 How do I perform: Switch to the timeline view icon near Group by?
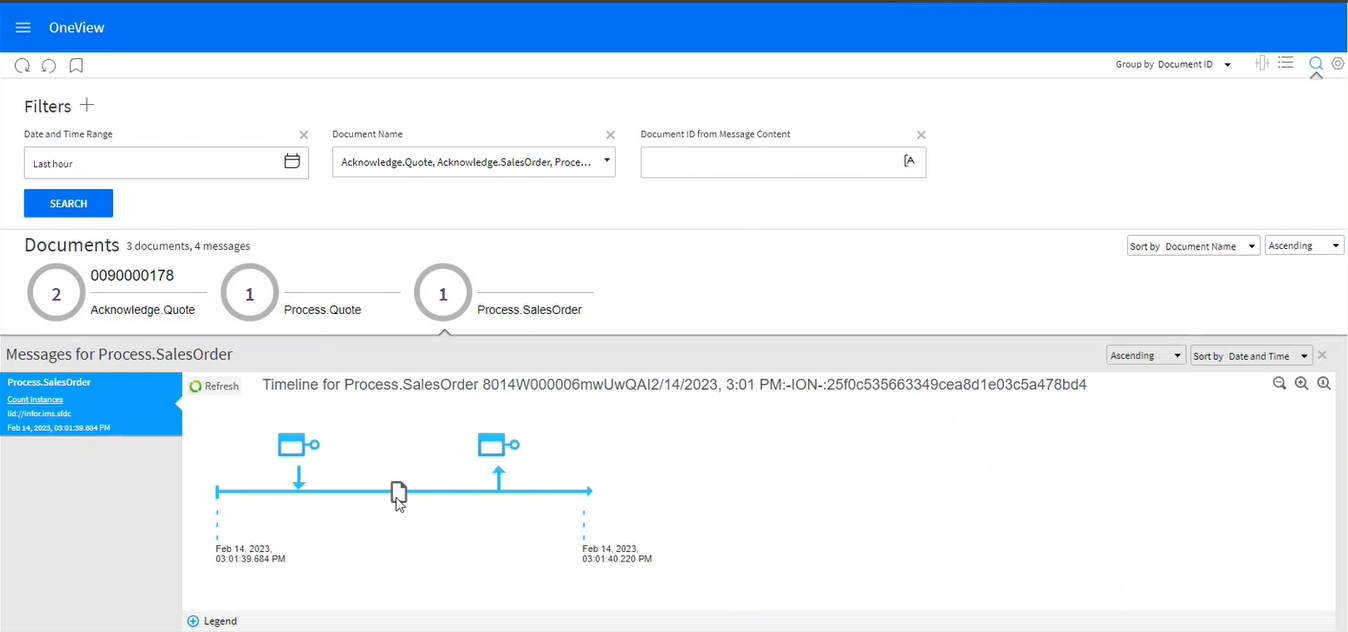coord(1261,63)
